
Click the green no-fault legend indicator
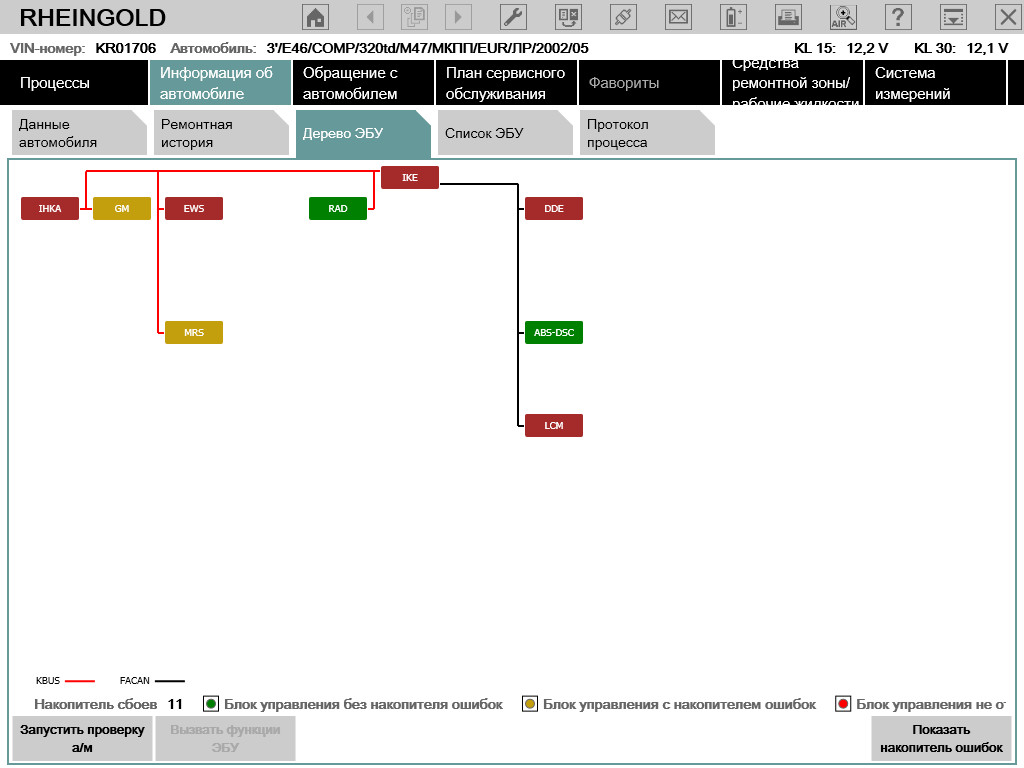pyautogui.click(x=211, y=704)
